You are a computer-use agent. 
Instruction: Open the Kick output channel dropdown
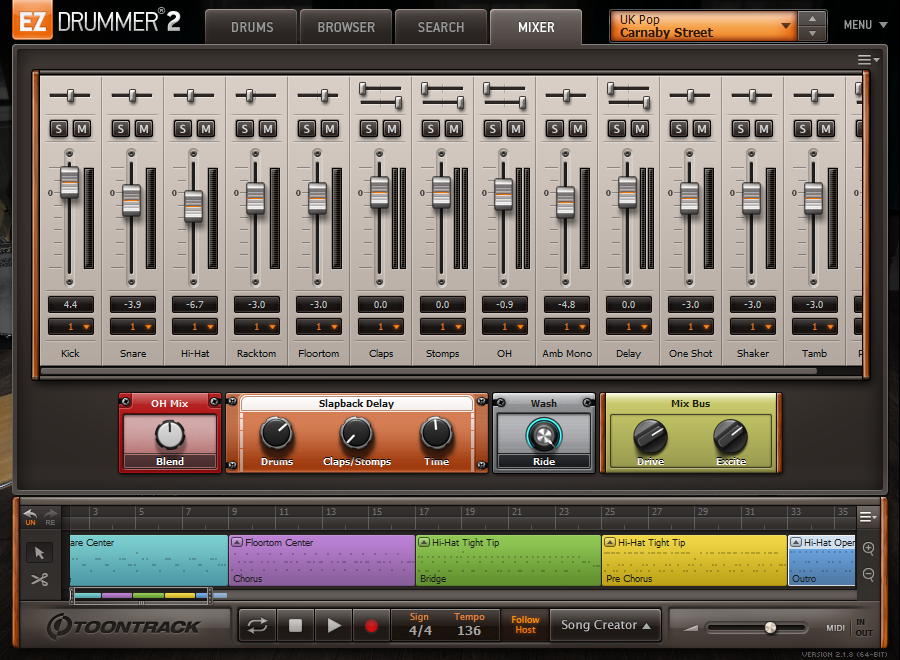click(71, 327)
